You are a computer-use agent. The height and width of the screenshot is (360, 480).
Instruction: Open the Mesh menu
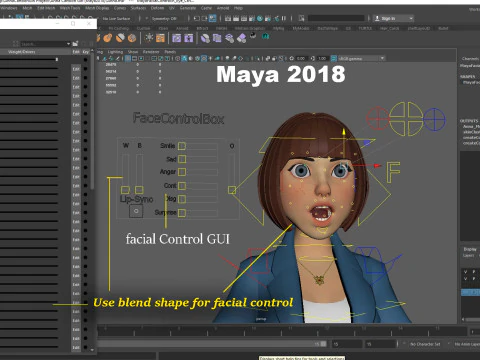[x=27, y=8]
